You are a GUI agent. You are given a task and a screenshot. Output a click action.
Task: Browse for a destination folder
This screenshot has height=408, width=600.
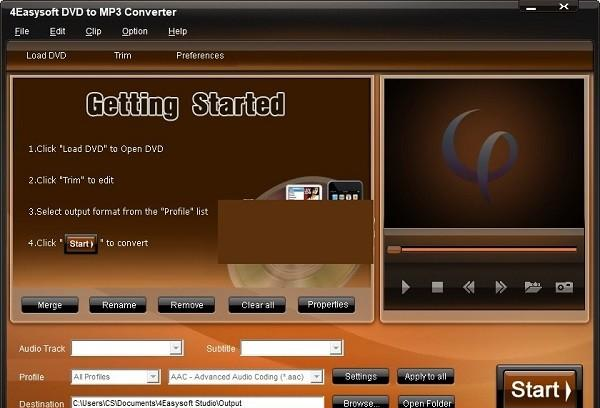tap(360, 403)
